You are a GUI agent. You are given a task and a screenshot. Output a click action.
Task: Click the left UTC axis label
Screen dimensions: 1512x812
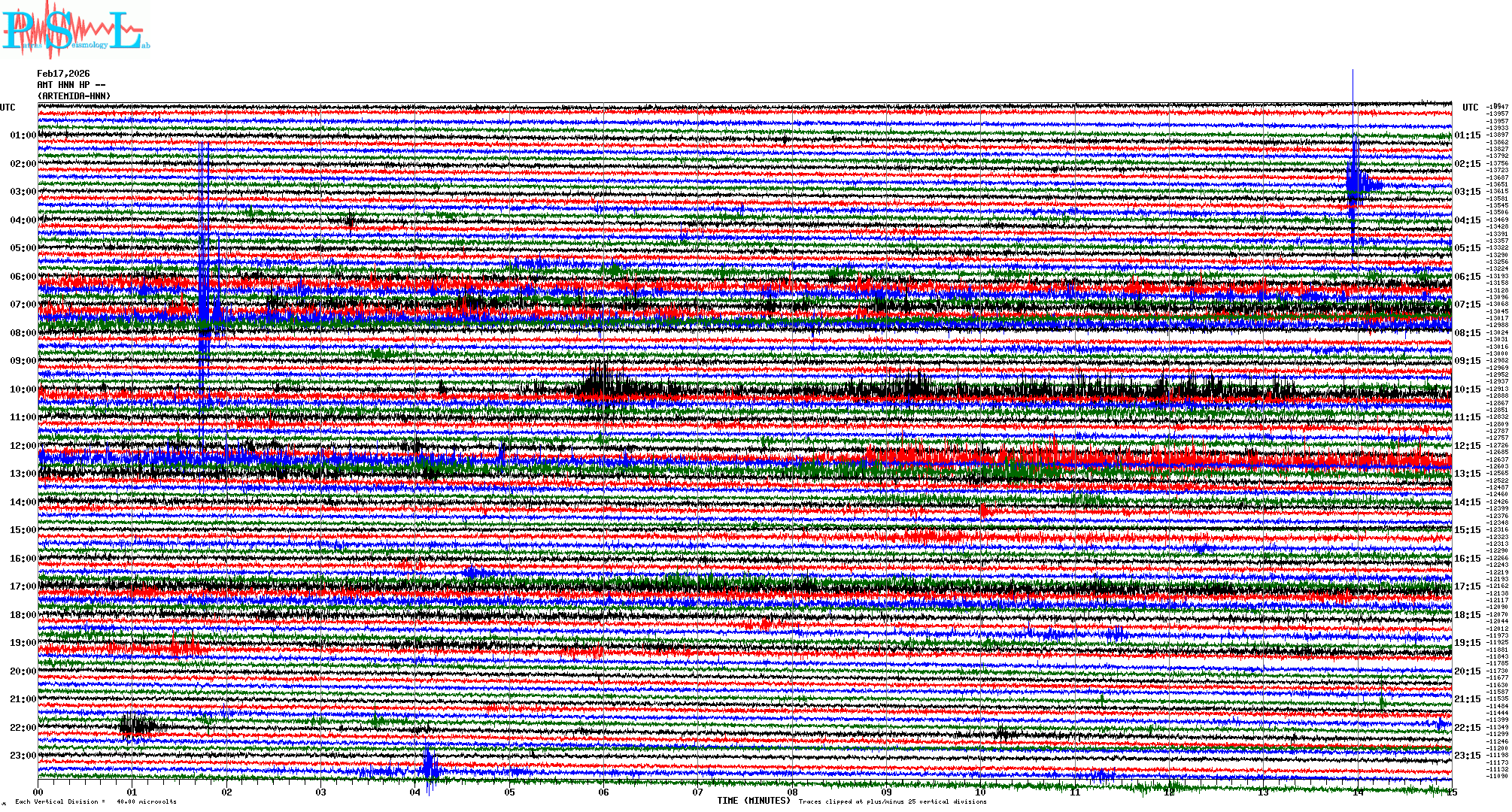tap(8, 108)
